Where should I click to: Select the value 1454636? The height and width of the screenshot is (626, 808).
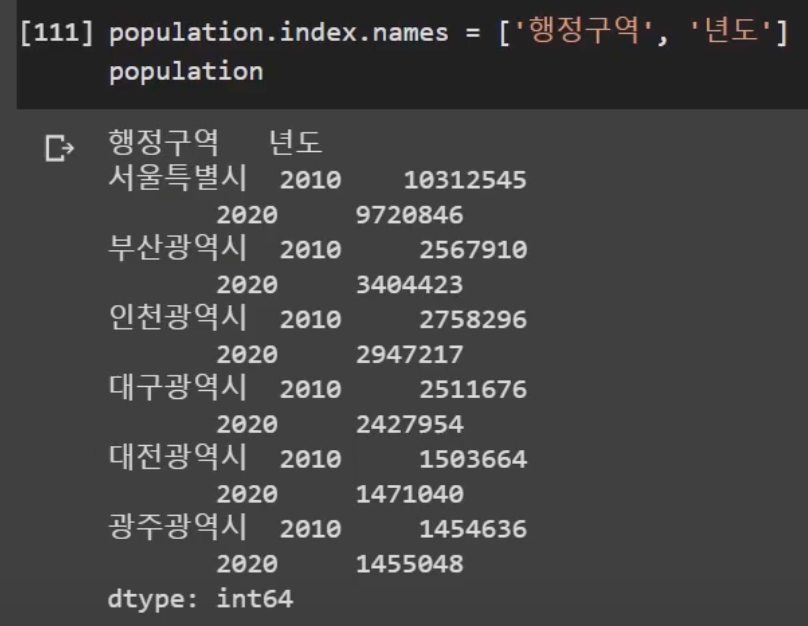coord(473,529)
